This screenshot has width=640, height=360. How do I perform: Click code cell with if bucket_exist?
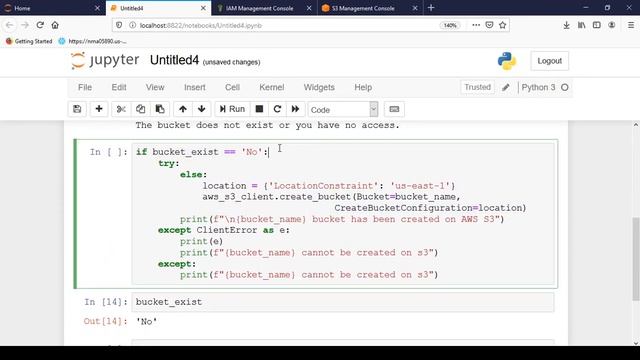[x=343, y=213]
